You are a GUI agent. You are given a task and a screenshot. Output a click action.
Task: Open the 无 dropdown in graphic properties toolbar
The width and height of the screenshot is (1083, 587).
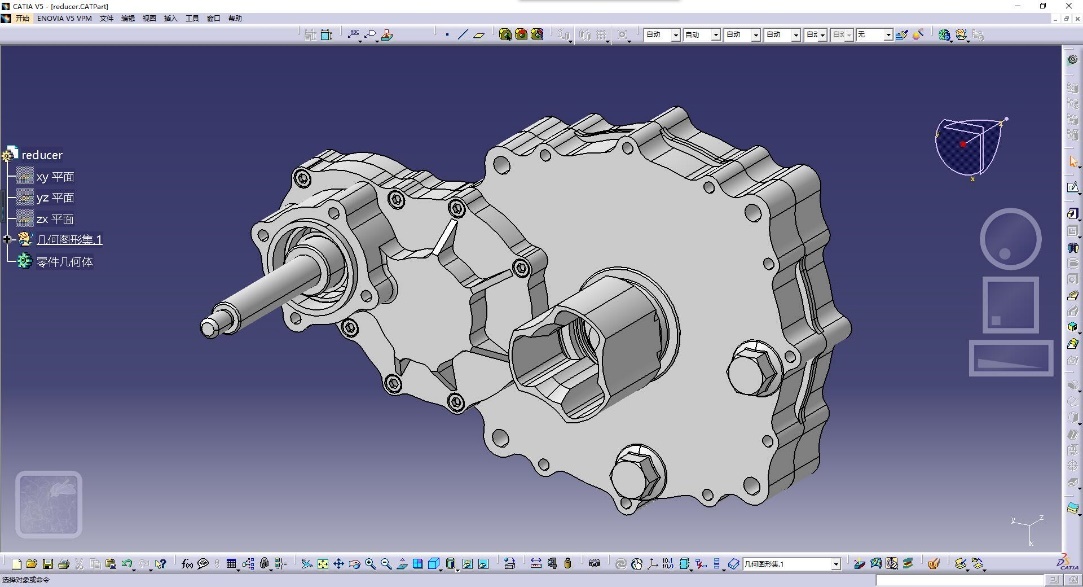[x=887, y=35]
